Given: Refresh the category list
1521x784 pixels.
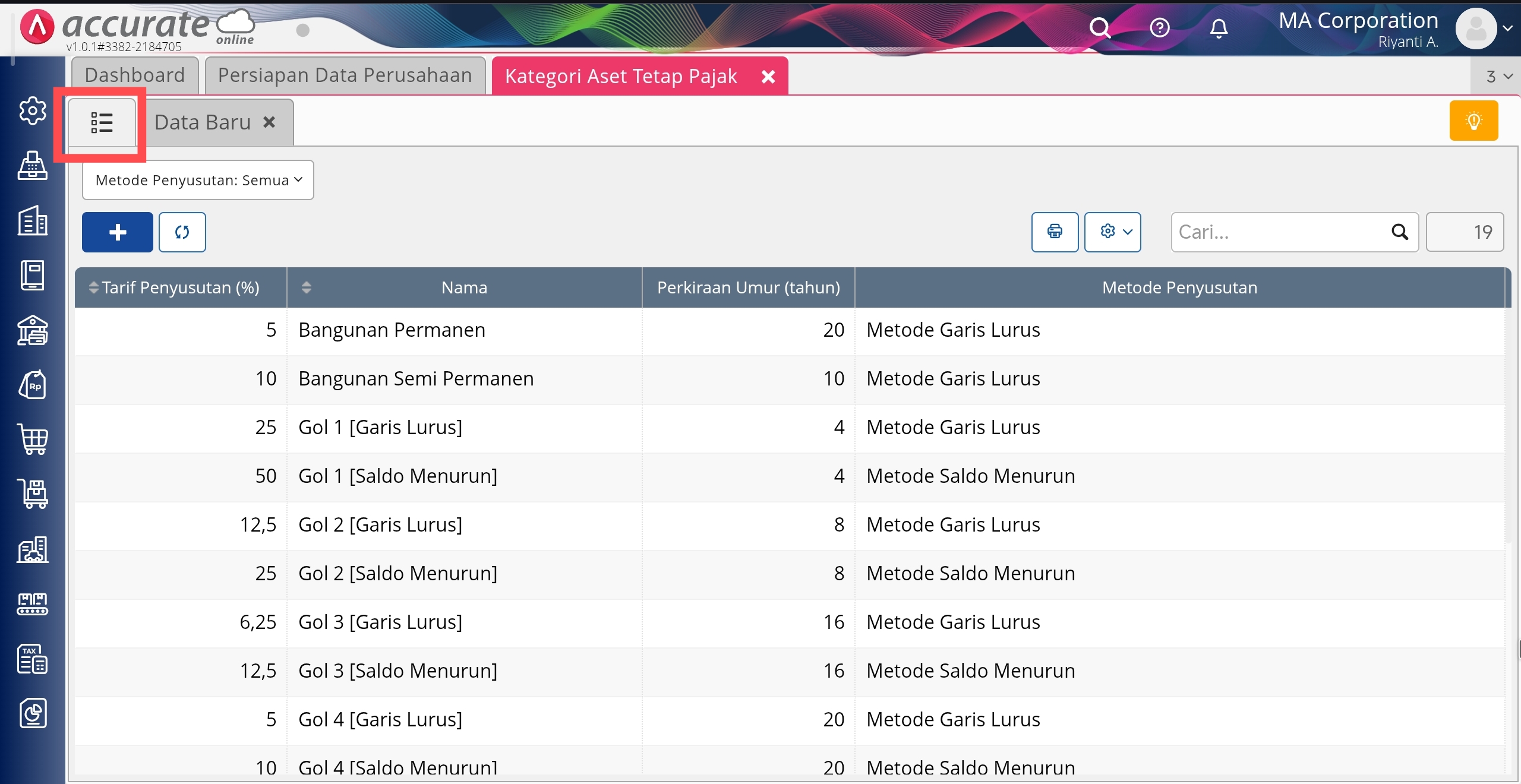Looking at the screenshot, I should point(182,232).
